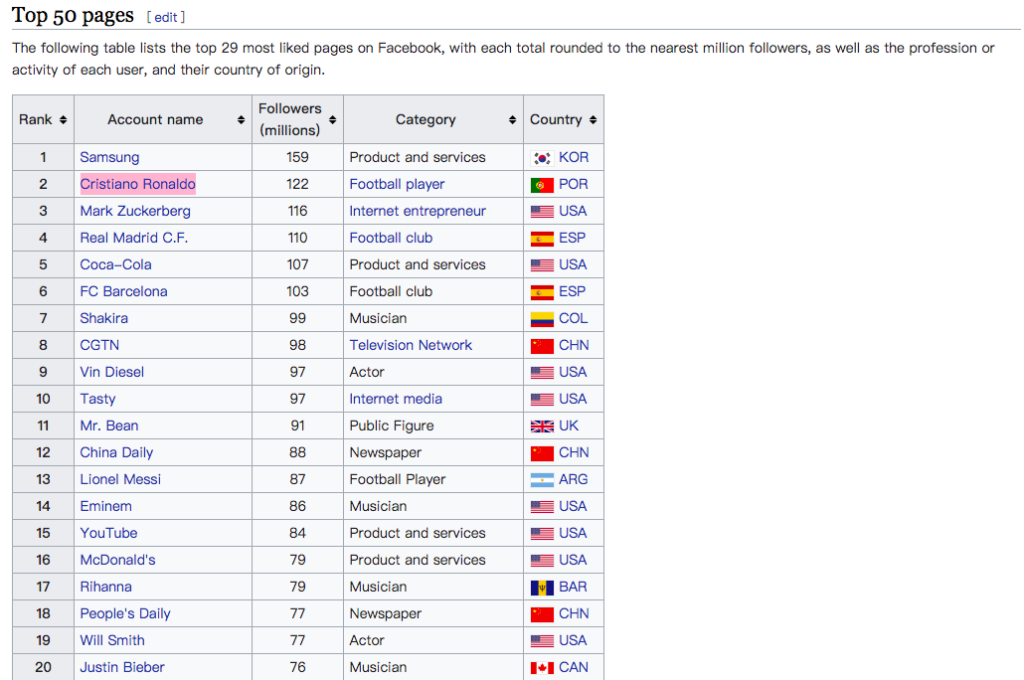Viewport: 1024px width, 680px height.
Task: Click the Spain flag in Real Madrid row
Action: tap(542, 239)
